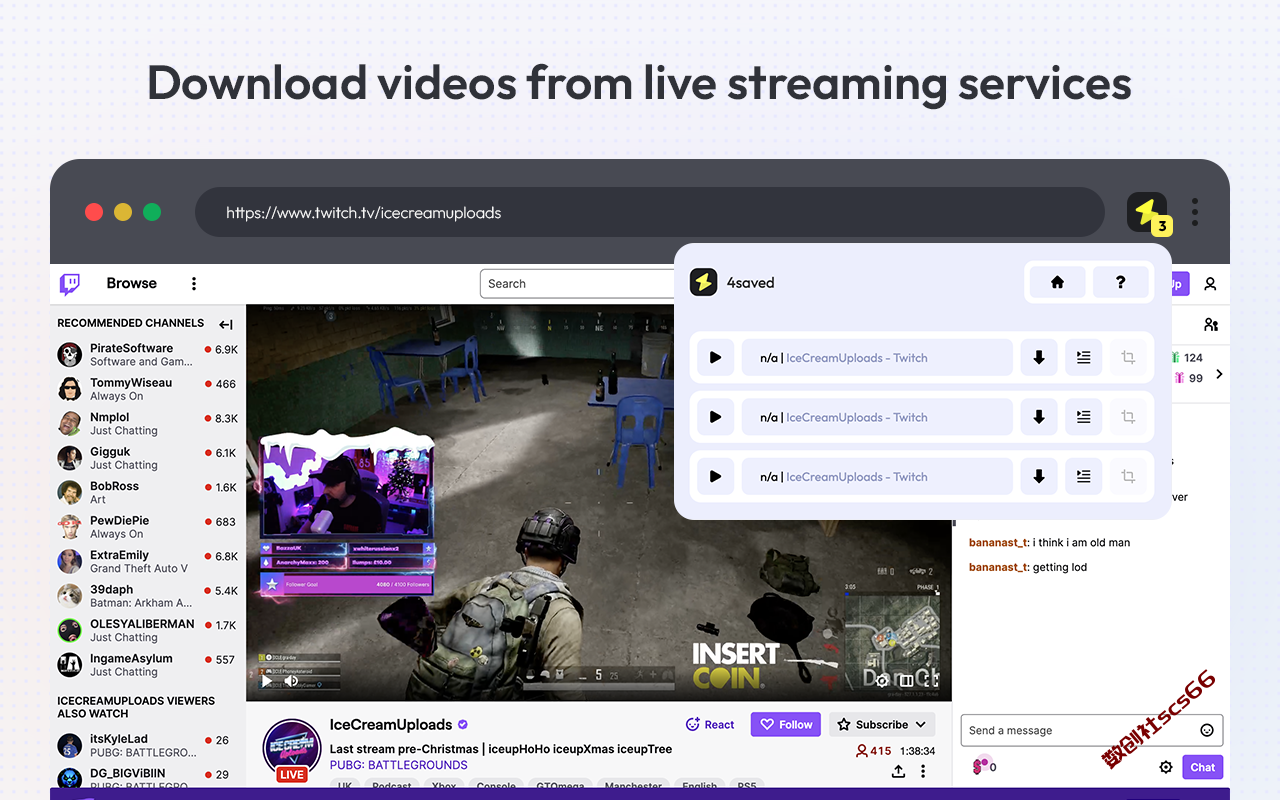
Task: Open PewDiePie recommended channel
Action: tap(148, 527)
